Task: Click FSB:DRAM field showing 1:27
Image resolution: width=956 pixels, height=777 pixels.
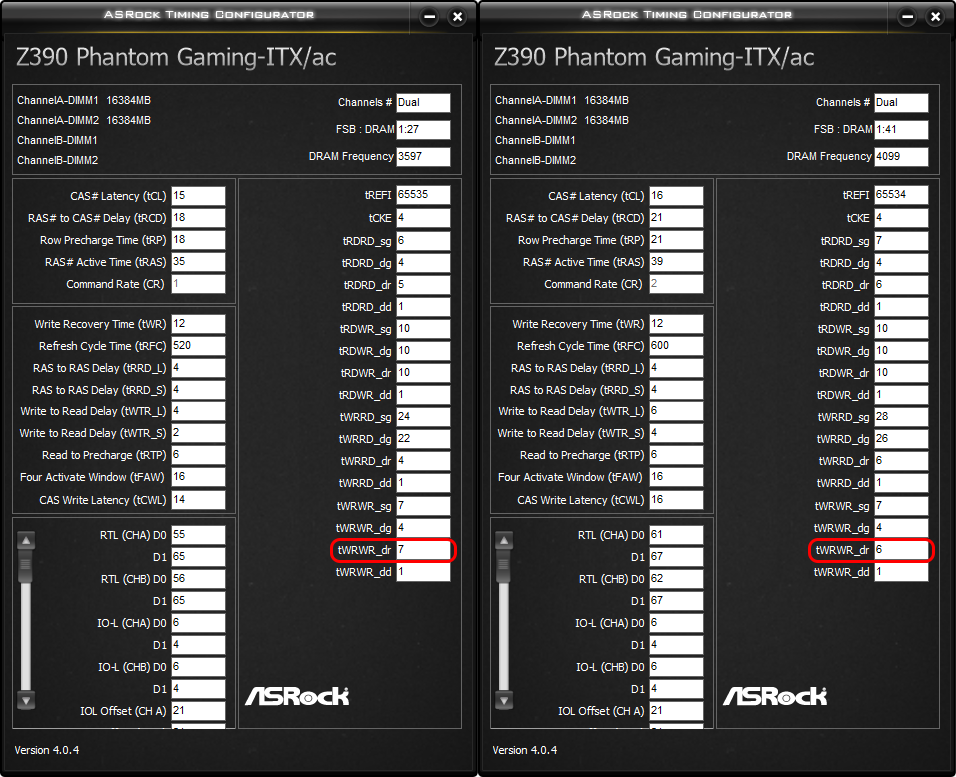Action: click(x=423, y=130)
